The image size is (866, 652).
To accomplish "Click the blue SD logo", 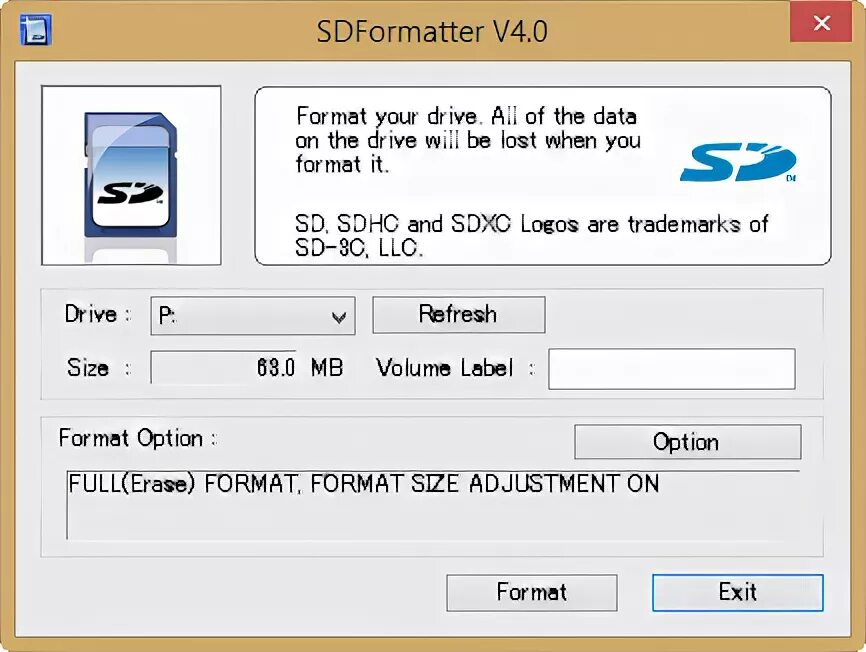I will (x=738, y=162).
